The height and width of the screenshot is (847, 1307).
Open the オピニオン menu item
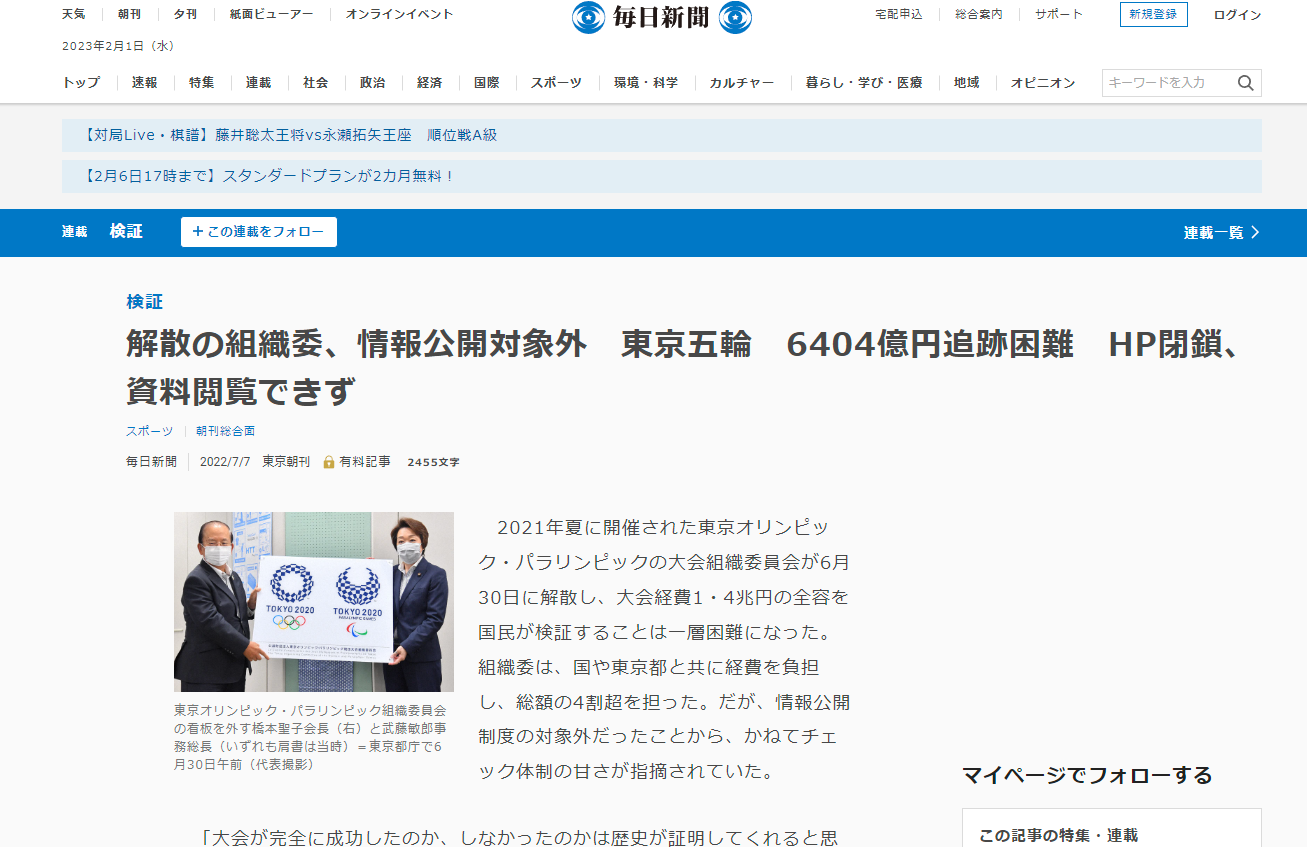click(x=1043, y=83)
